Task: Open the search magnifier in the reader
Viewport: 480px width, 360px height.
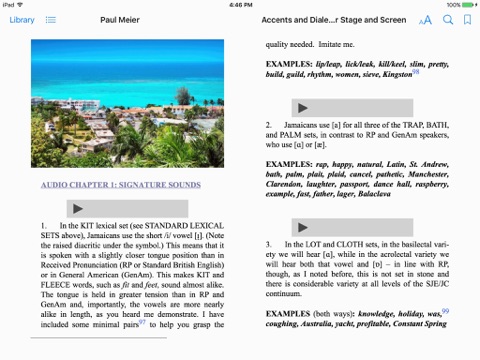Action: [448, 20]
